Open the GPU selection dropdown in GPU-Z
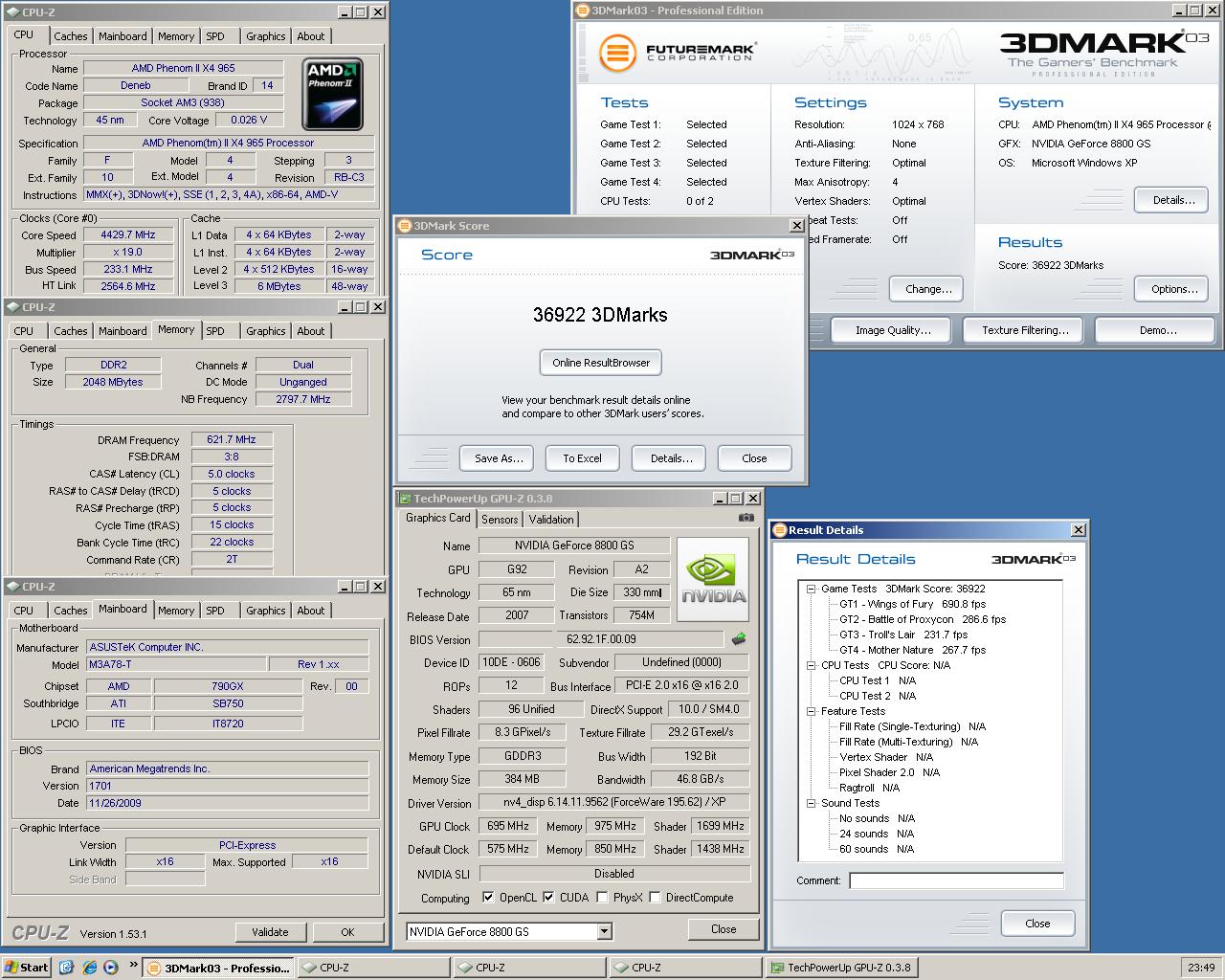Screen dimensions: 1225x980 point(604,931)
